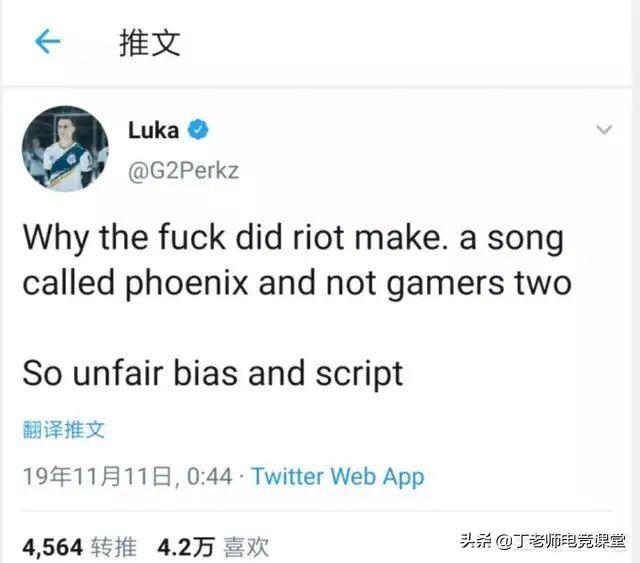This screenshot has width=640, height=563.
Task: Click the 'So unfair bias and script' line
Action: pos(213,374)
